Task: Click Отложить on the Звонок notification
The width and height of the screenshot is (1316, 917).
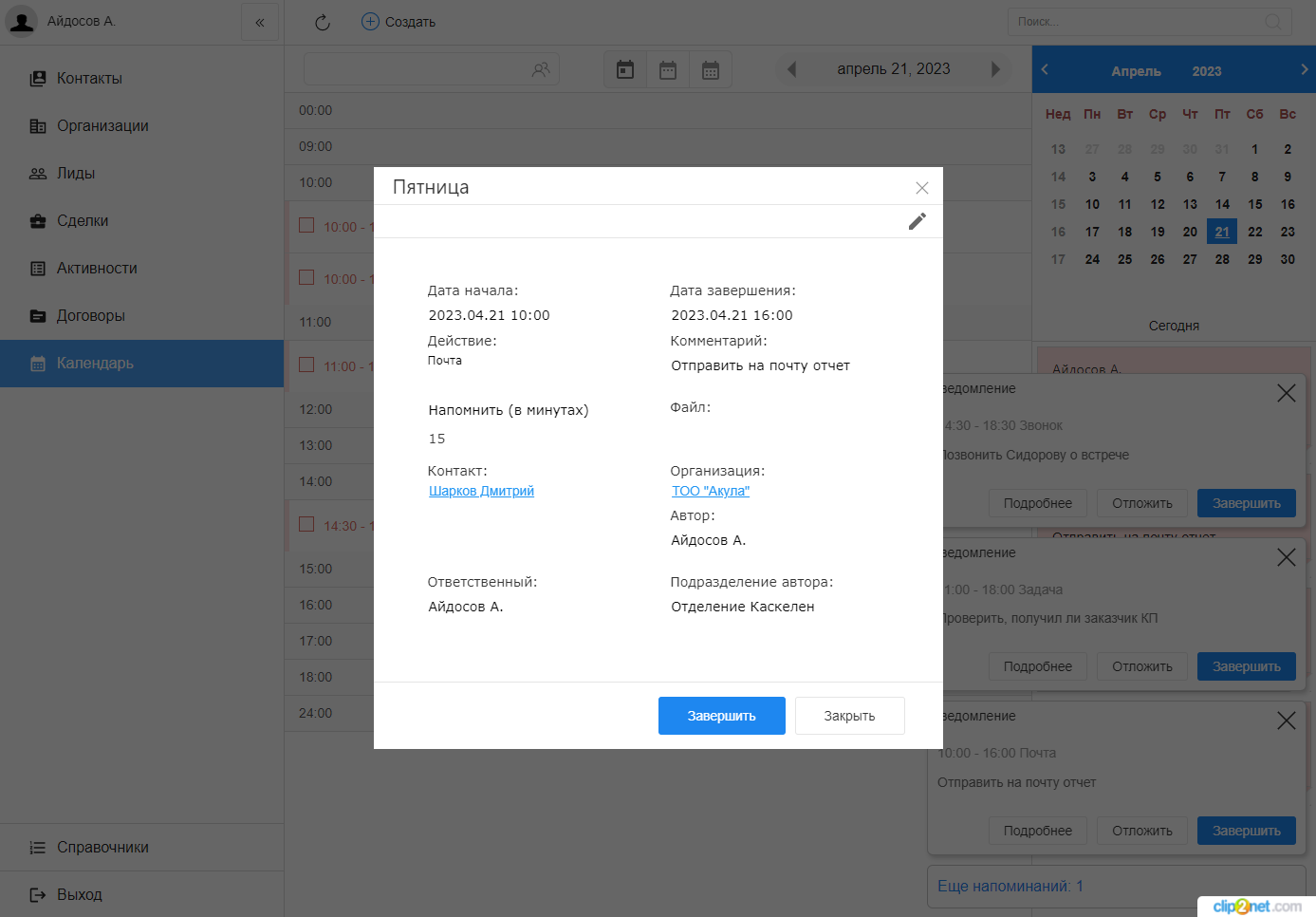Action: point(1142,503)
